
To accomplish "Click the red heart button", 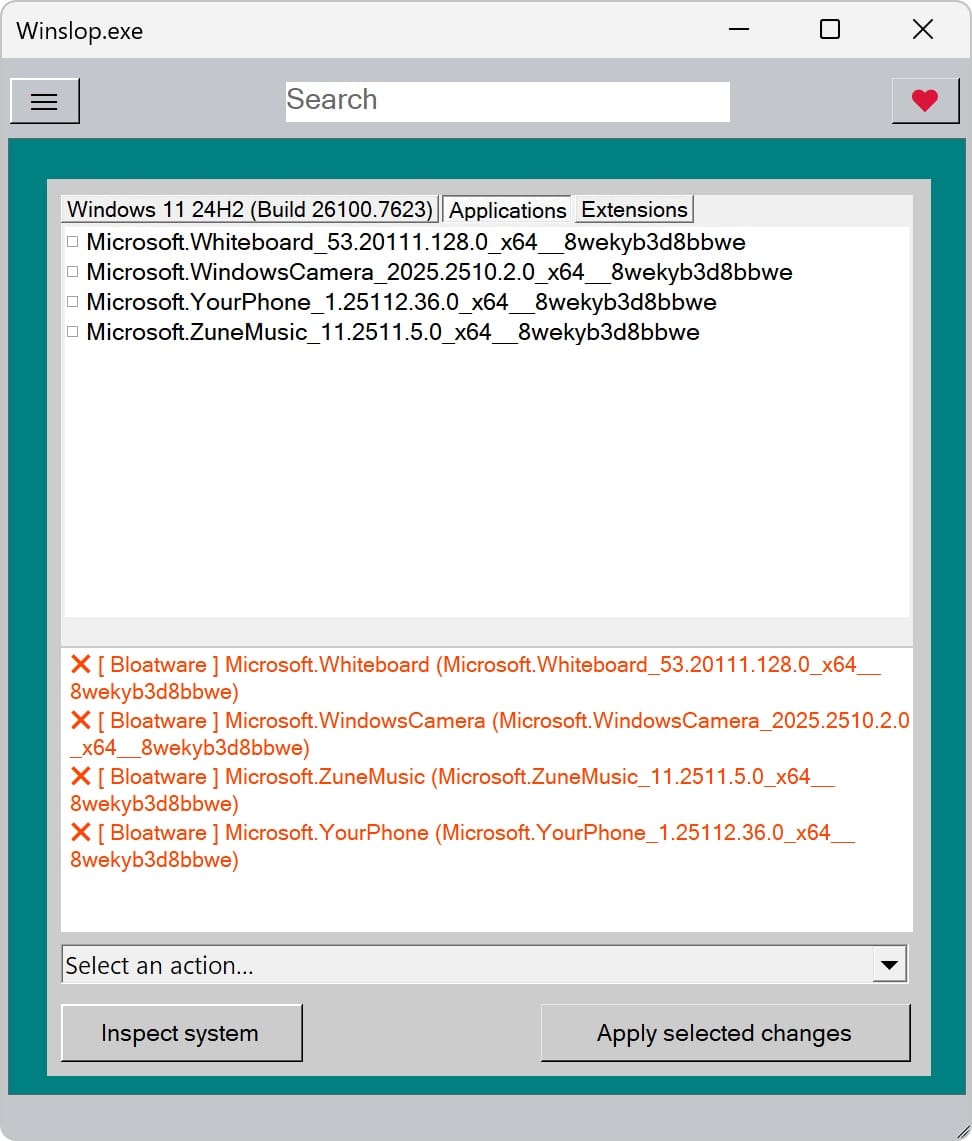I will click(925, 100).
